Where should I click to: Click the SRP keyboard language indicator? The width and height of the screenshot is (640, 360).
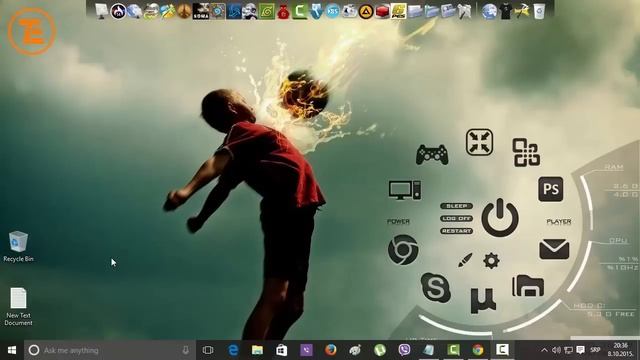pyautogui.click(x=595, y=350)
